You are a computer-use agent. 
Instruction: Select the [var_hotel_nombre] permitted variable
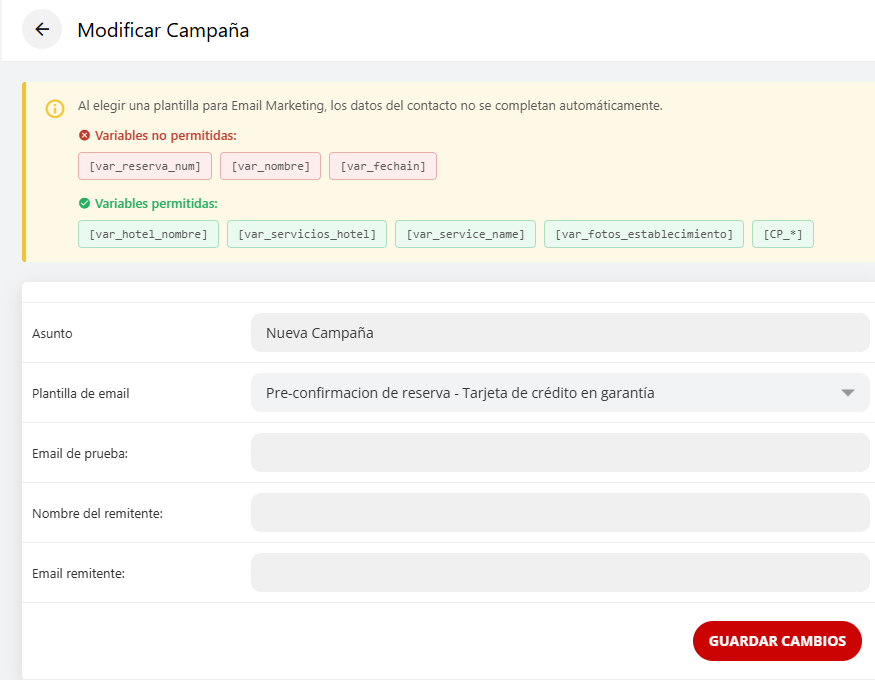148,233
